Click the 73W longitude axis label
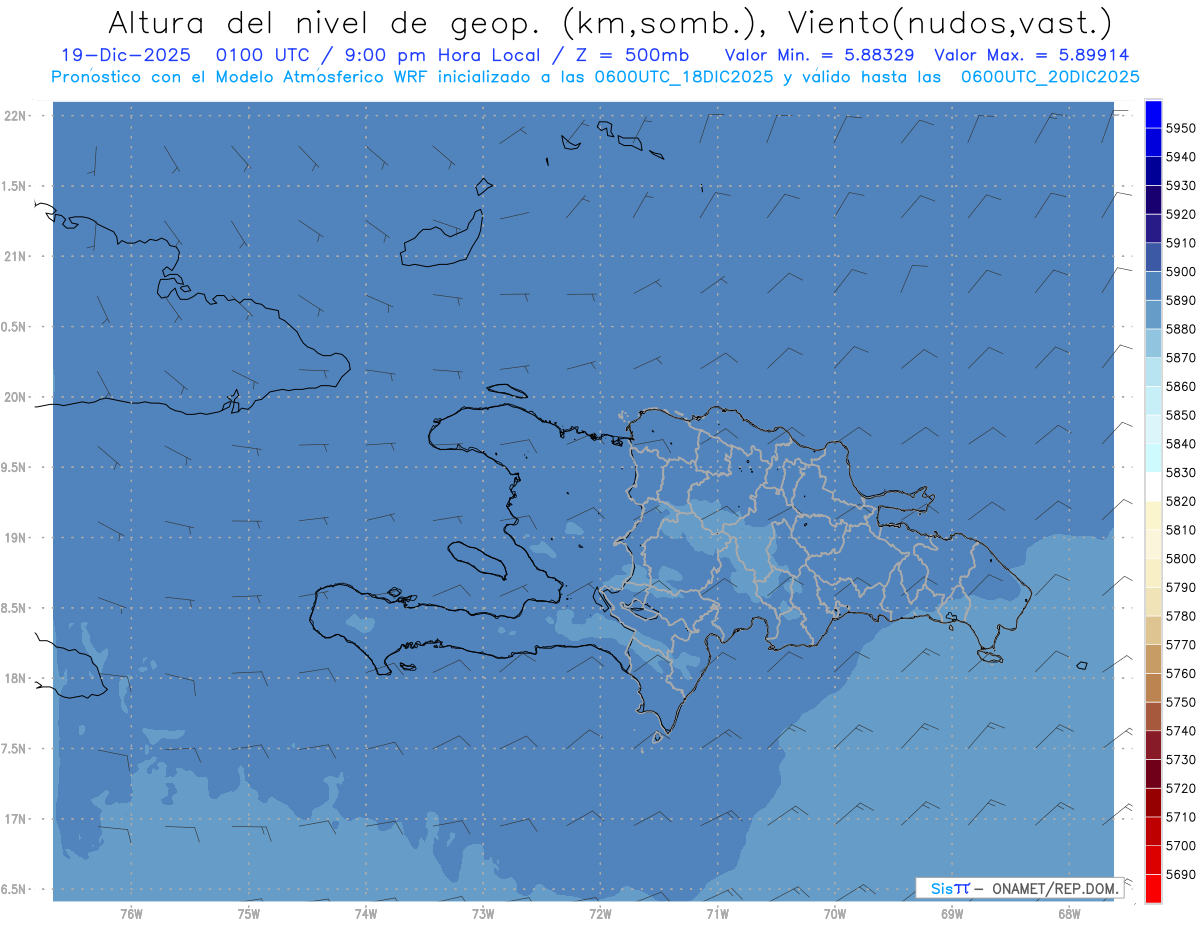Image resolution: width=1200 pixels, height=927 pixels. coord(482,913)
